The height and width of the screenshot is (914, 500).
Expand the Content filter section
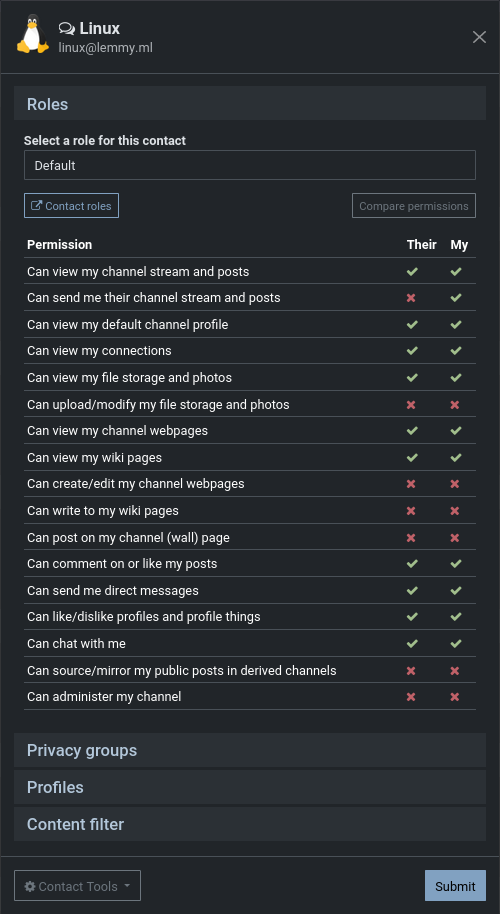(250, 825)
